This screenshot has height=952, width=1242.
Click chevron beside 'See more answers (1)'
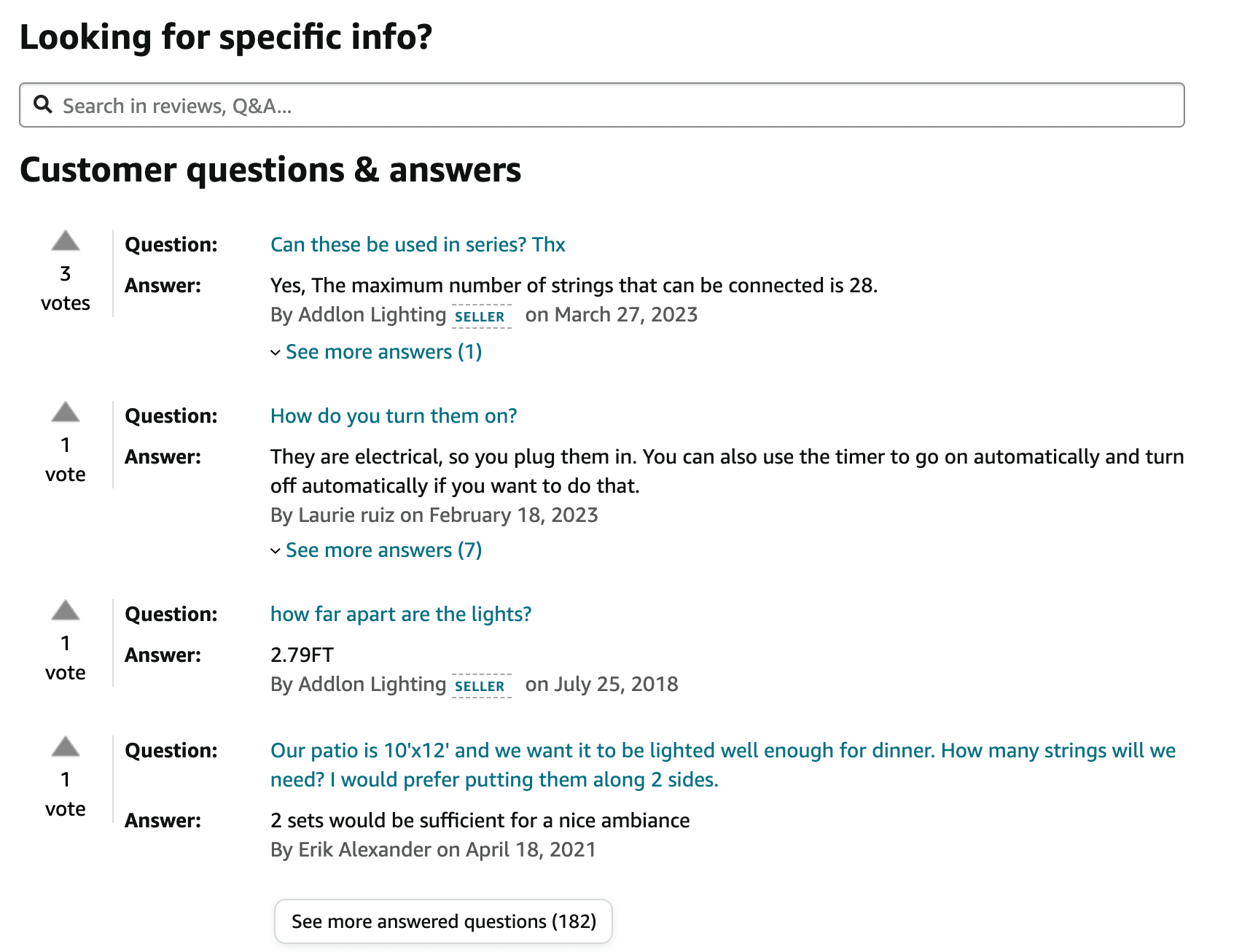coord(276,353)
